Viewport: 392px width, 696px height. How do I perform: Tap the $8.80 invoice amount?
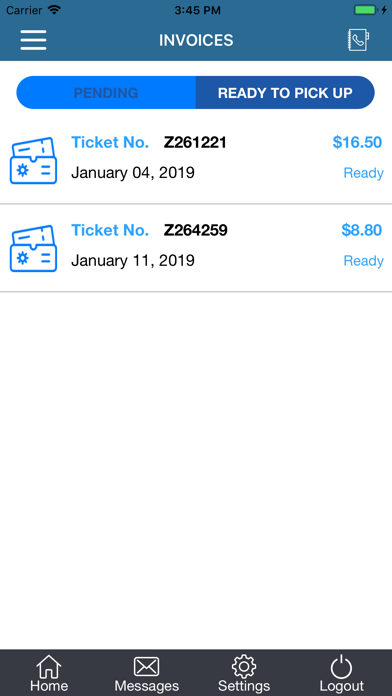coord(362,230)
